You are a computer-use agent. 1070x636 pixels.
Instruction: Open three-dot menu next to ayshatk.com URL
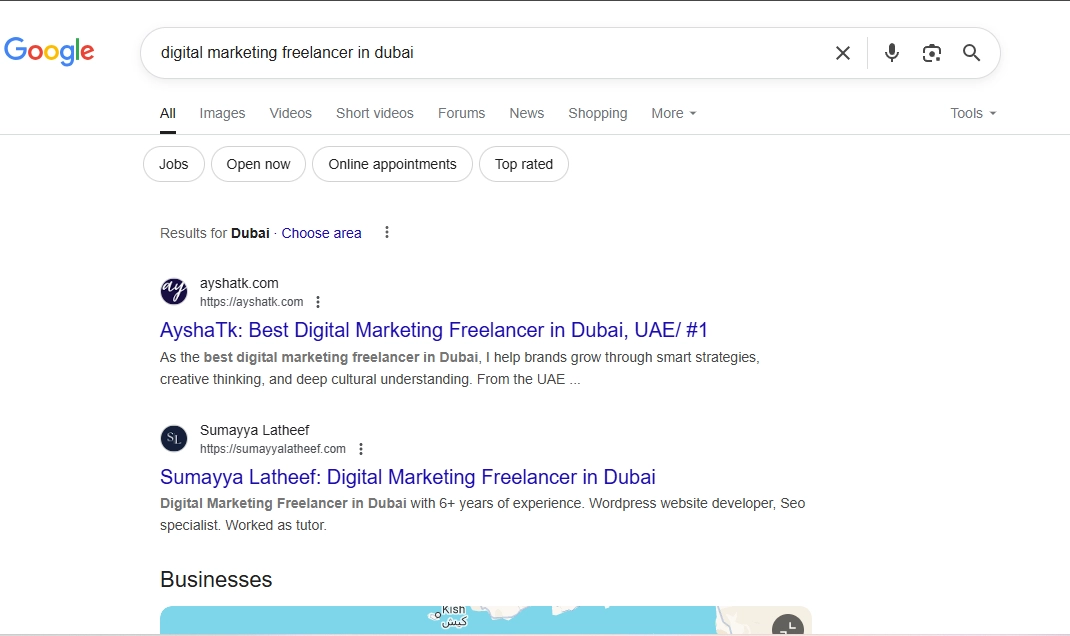(x=318, y=302)
